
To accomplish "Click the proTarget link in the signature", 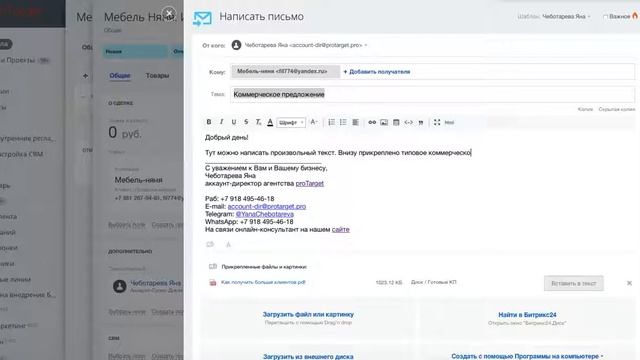I will (x=309, y=184).
